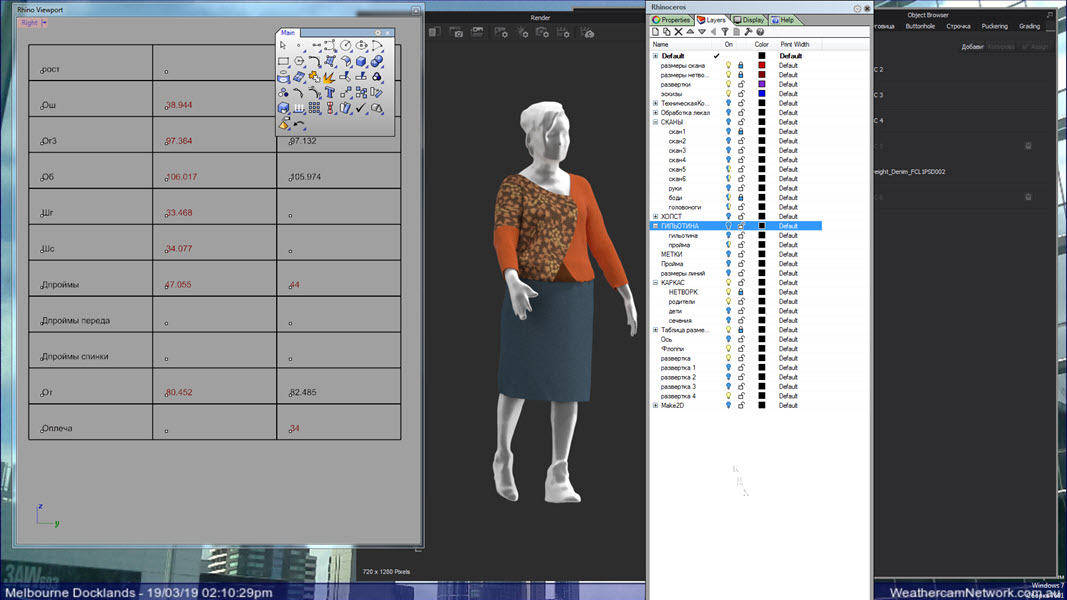The image size is (1067, 600).
Task: Delete layer using the X icon
Action: [678, 32]
